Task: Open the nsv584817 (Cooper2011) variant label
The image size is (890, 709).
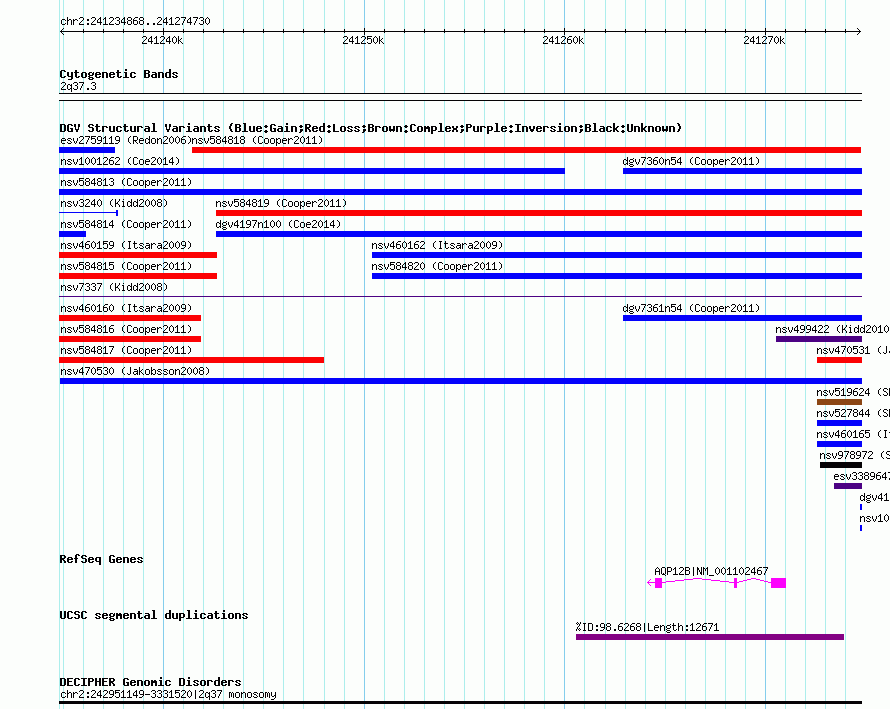Action: 126,350
